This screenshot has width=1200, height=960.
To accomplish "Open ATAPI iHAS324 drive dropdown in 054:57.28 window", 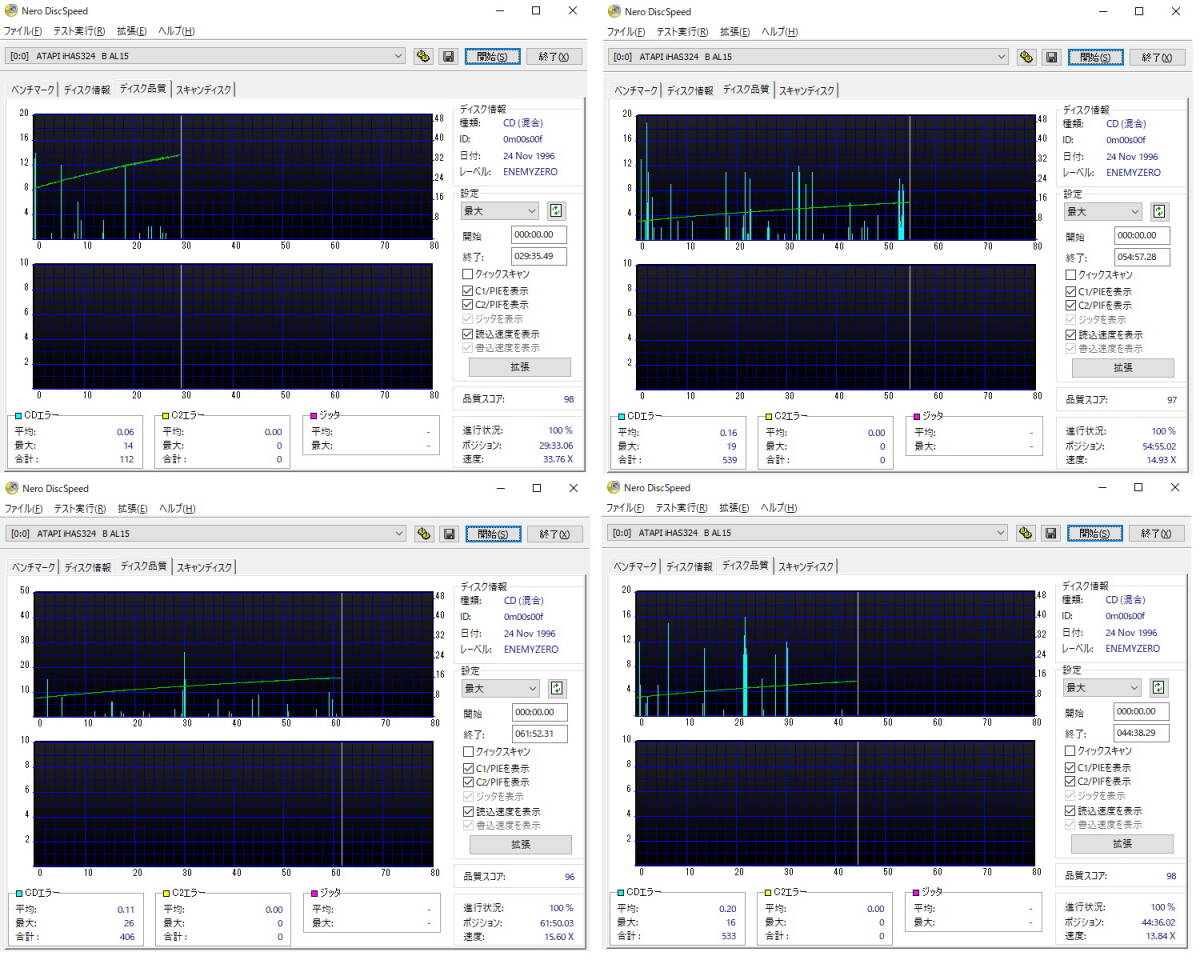I will (808, 57).
